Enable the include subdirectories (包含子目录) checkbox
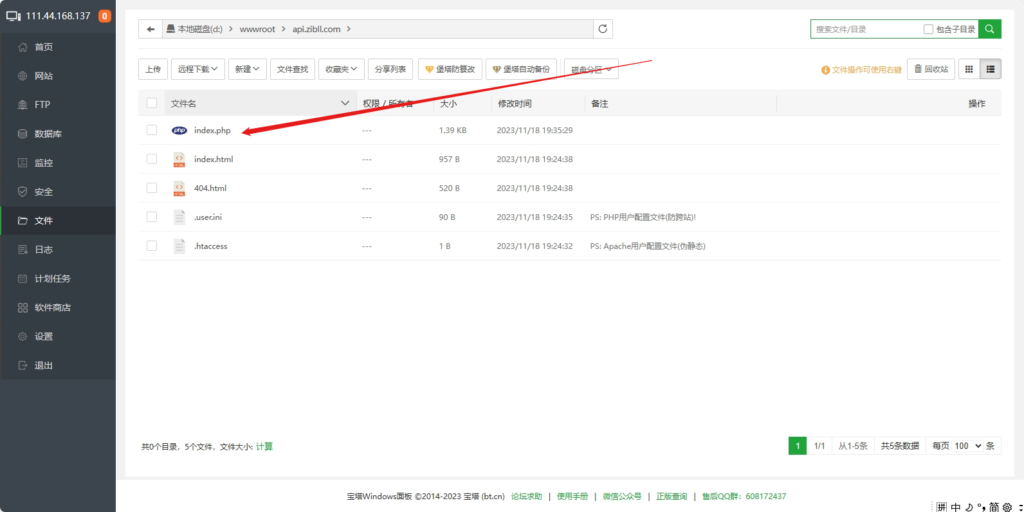Screen dimensions: 1024x512 [x=929, y=30]
